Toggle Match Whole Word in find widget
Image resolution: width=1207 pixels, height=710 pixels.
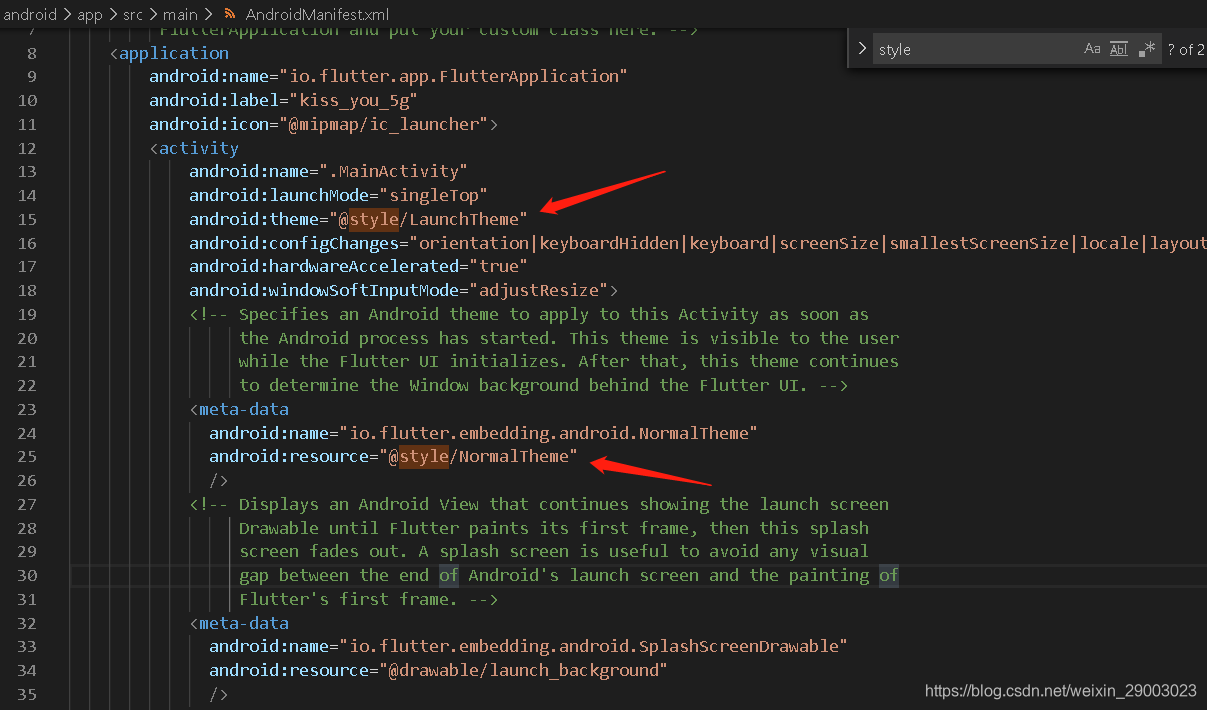pos(1119,49)
